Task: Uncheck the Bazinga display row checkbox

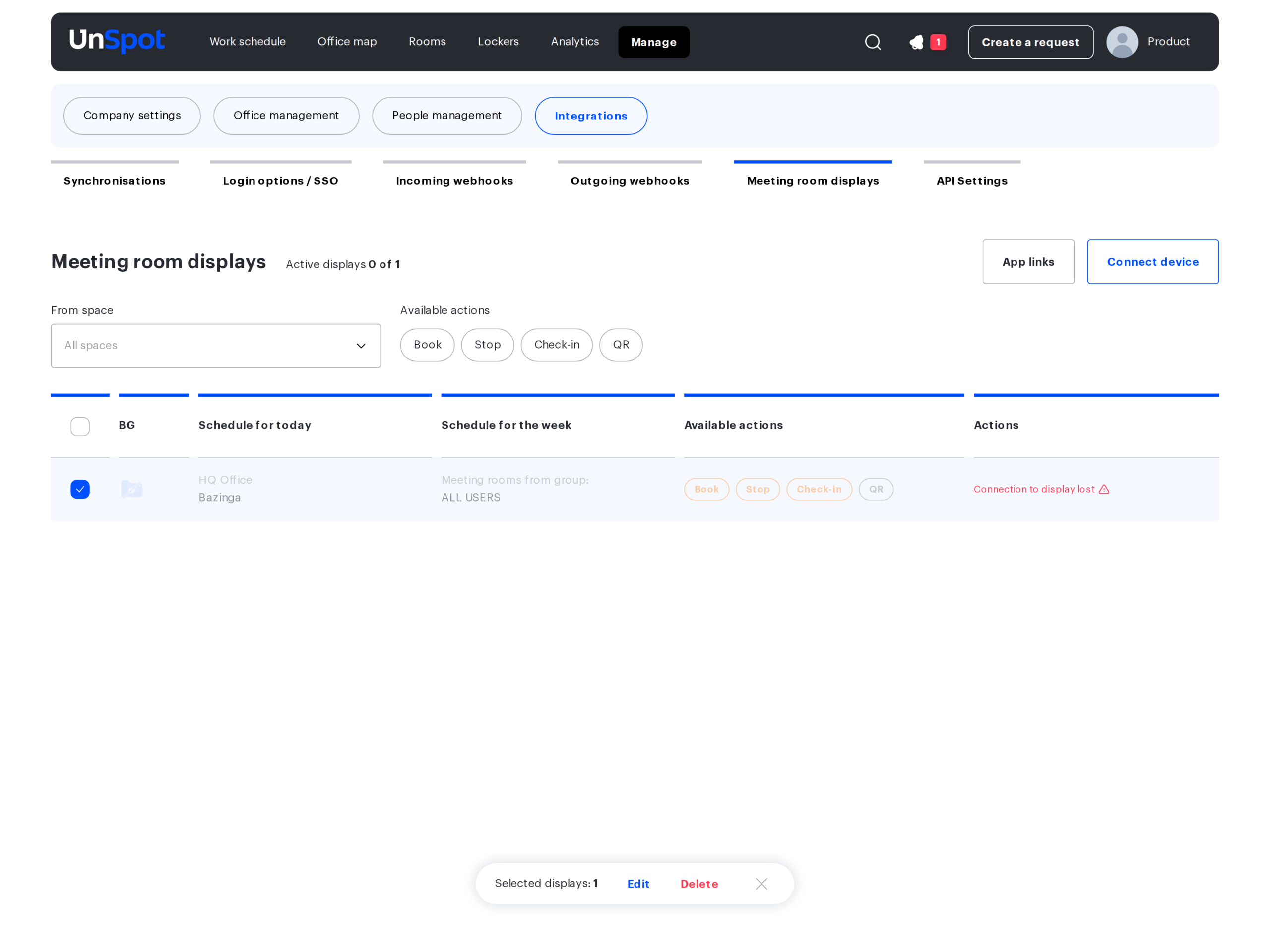Action: 80,489
